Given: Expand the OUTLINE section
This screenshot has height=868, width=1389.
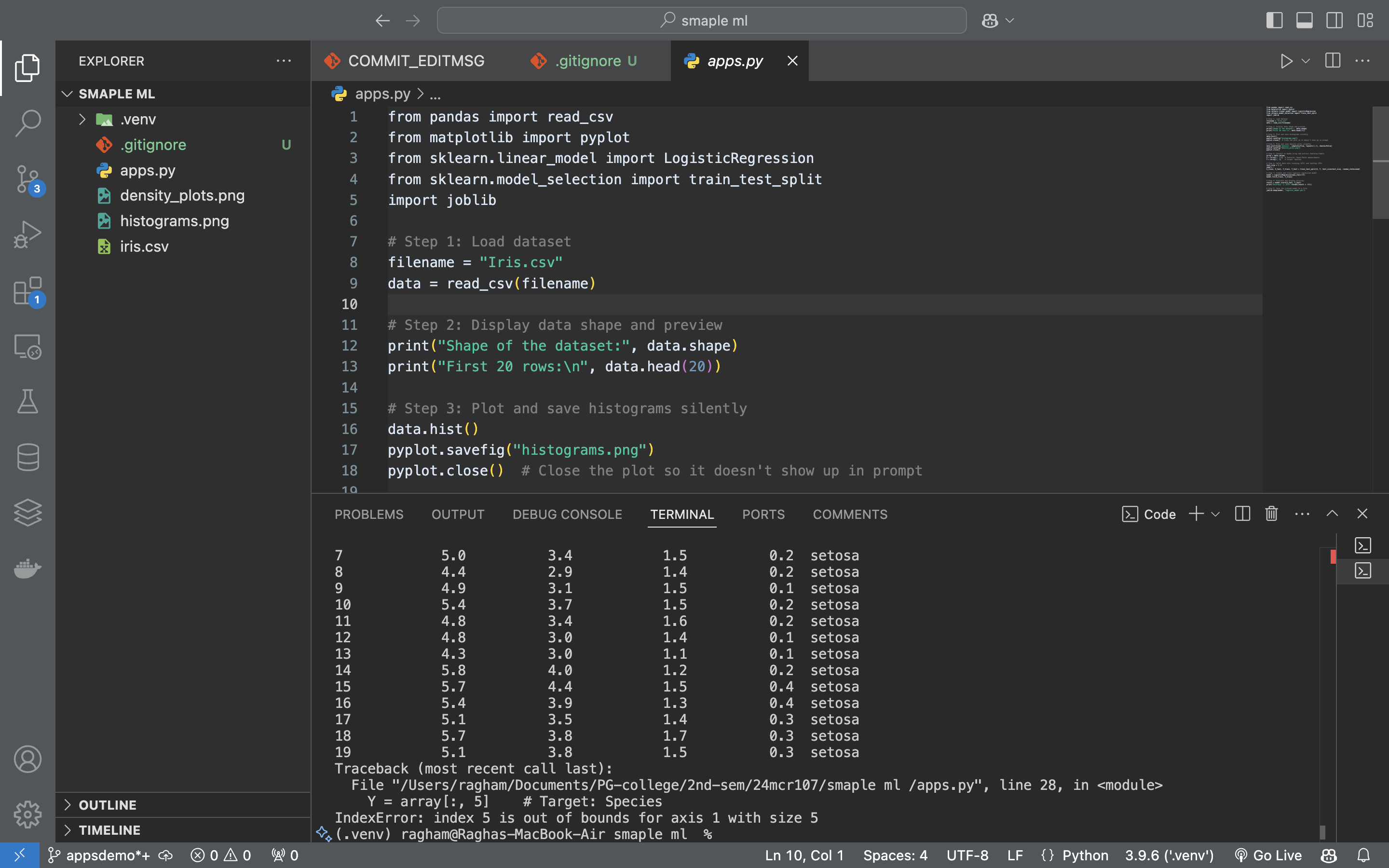Looking at the screenshot, I should (183, 805).
